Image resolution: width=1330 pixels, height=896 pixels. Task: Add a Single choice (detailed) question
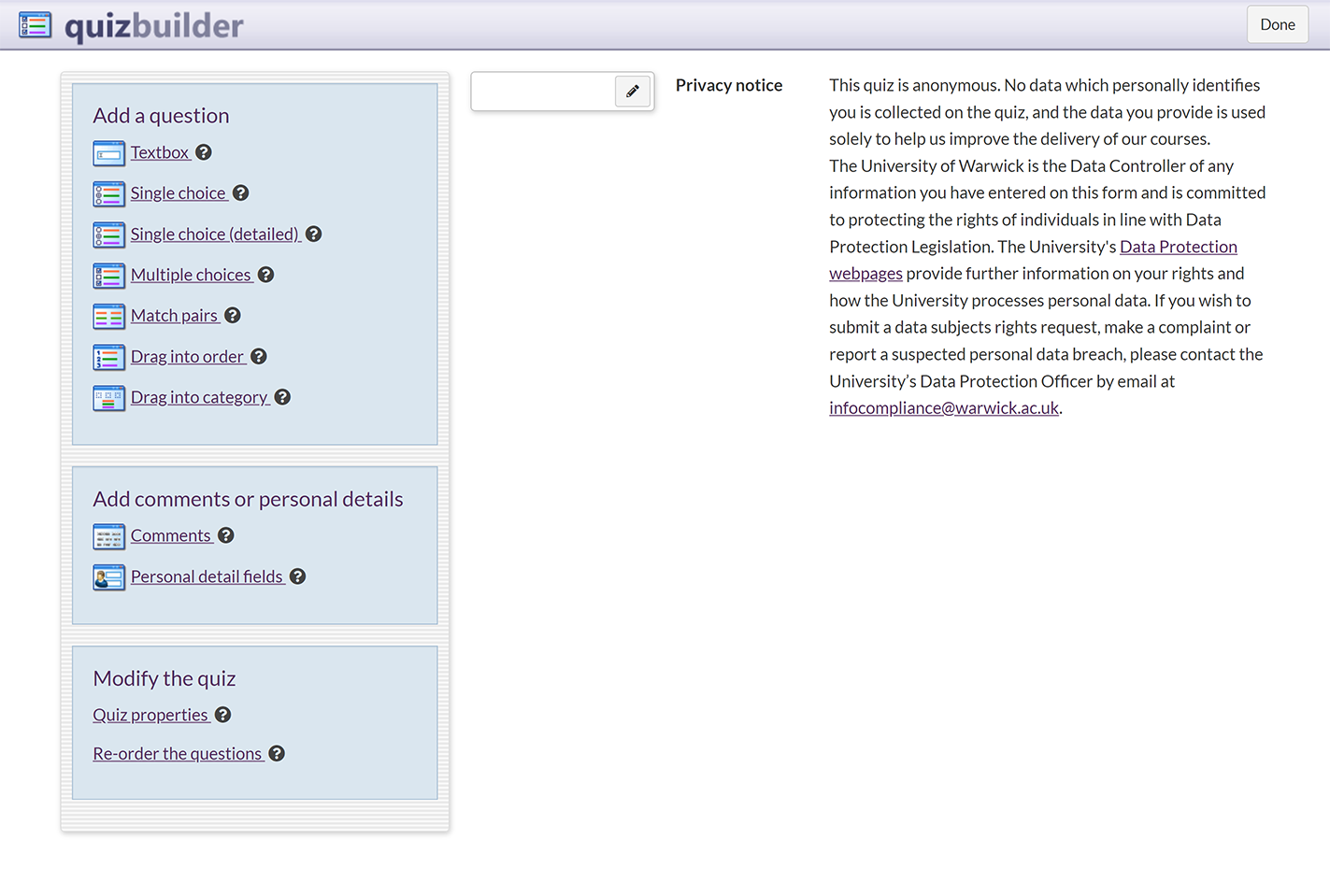point(214,235)
